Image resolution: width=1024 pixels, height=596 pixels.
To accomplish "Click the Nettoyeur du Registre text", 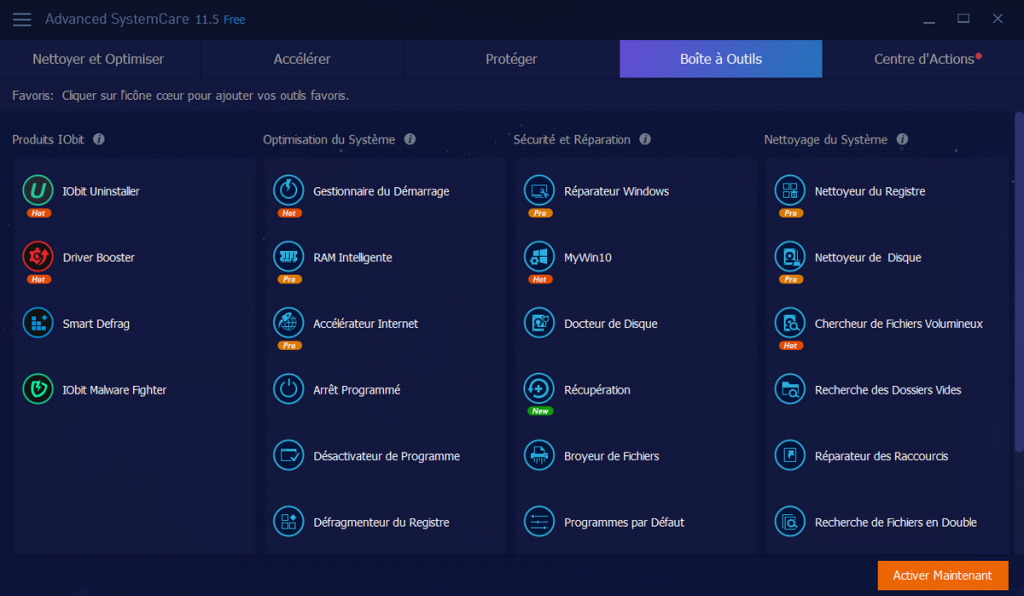I will (x=870, y=191).
